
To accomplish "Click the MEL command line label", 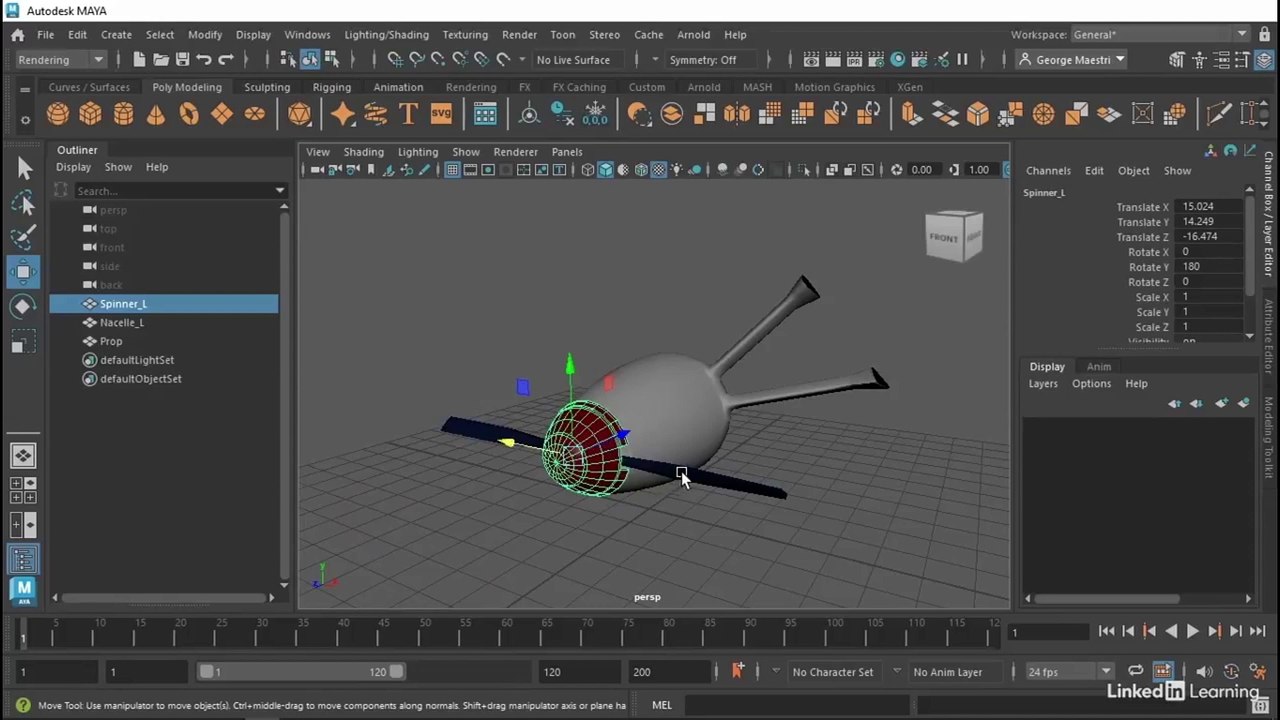I will coord(662,705).
